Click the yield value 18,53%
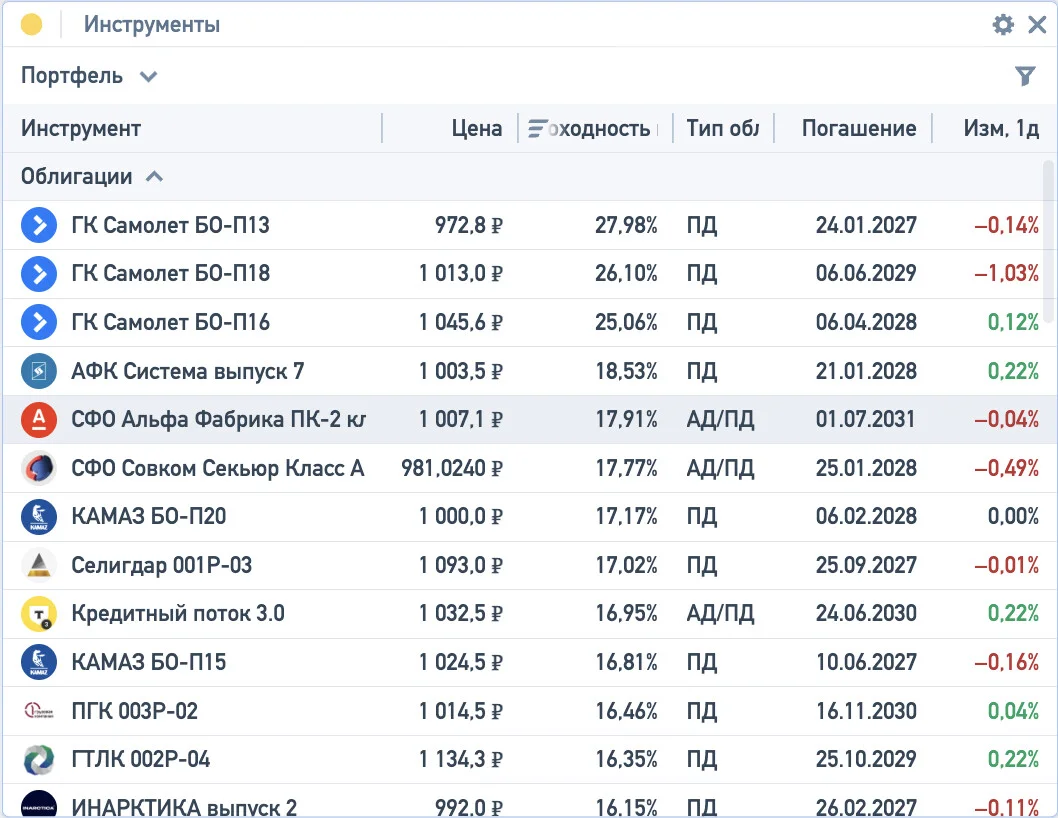This screenshot has width=1058, height=818. click(626, 371)
